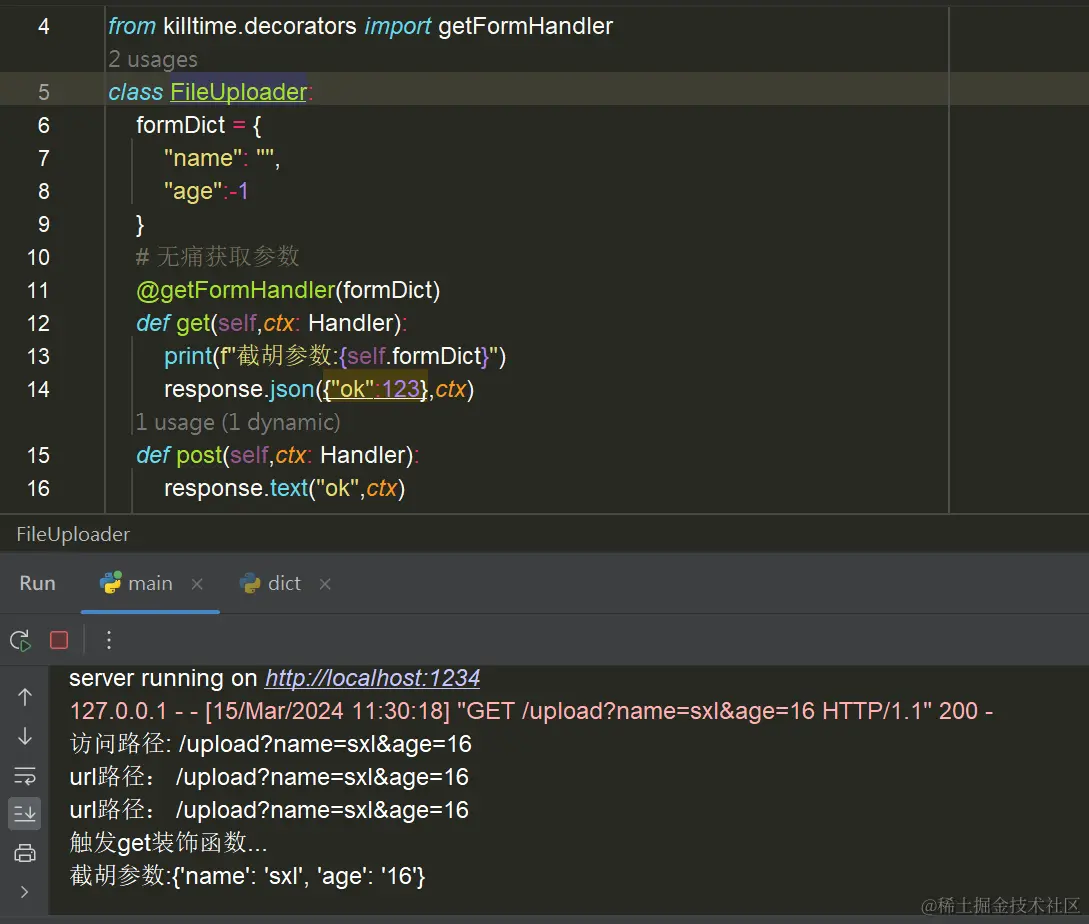Click the "name" dictionary key
1089x924 pixels.
click(203, 158)
